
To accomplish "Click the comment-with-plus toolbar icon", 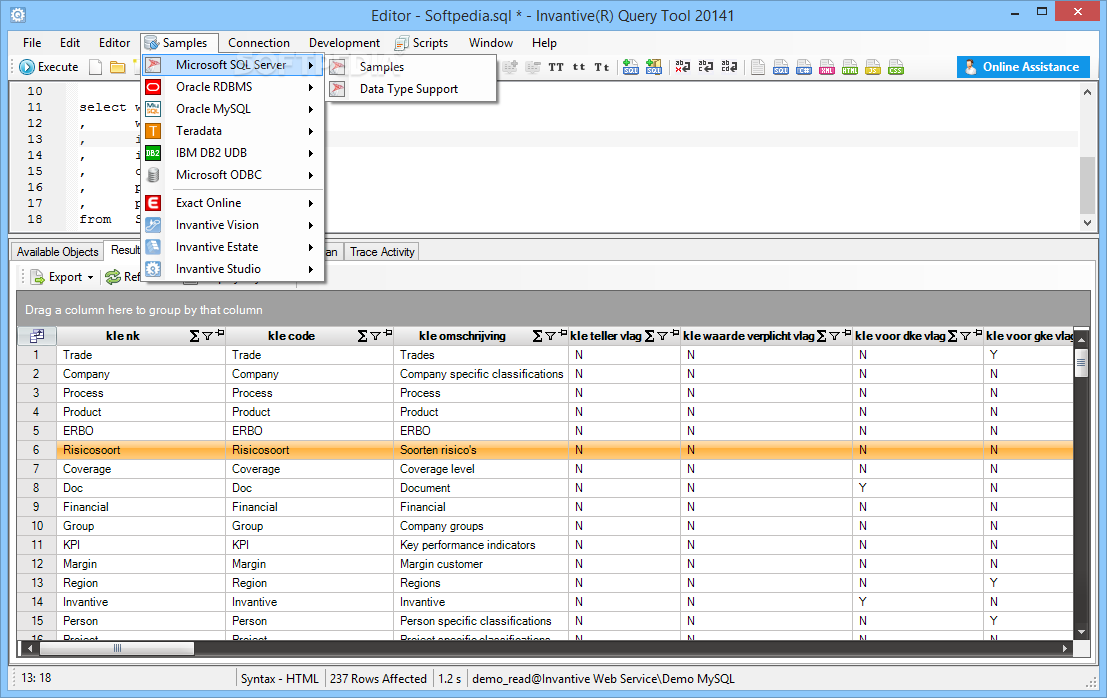I will click(x=510, y=67).
